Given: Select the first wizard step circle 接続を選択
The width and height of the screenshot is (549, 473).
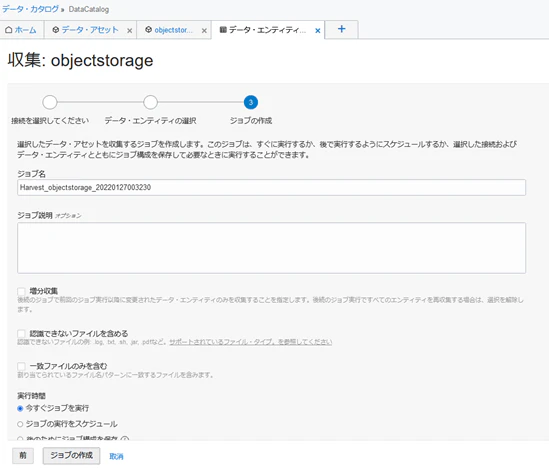Looking at the screenshot, I should [50, 102].
